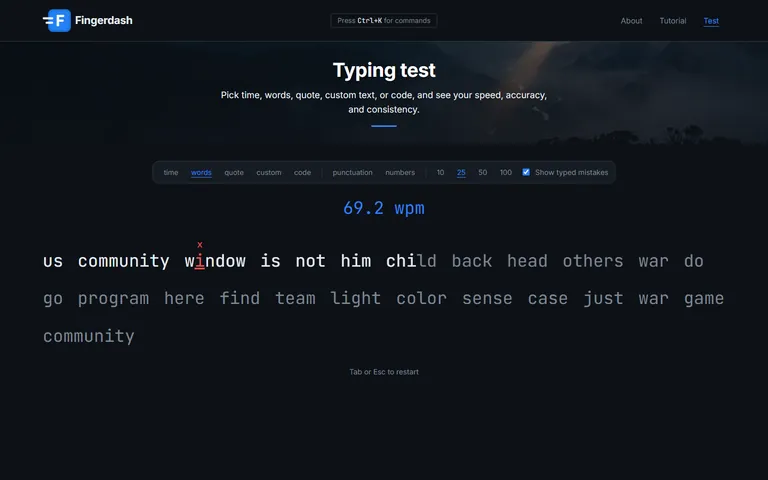Choose 25 words length
768x480 pixels.
(461, 172)
